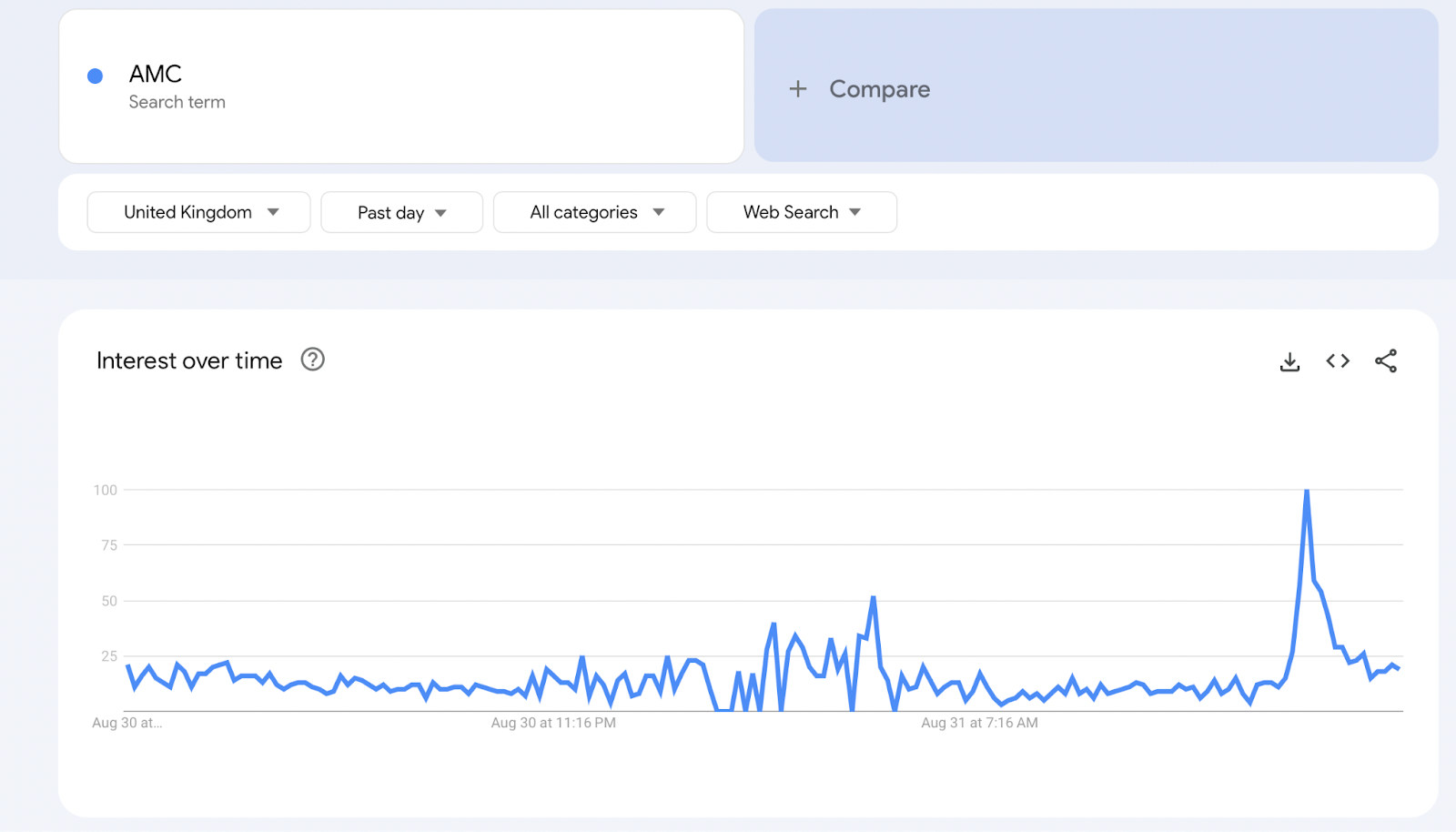The height and width of the screenshot is (832, 1456).
Task: Click the embed code icon
Action: (x=1338, y=361)
